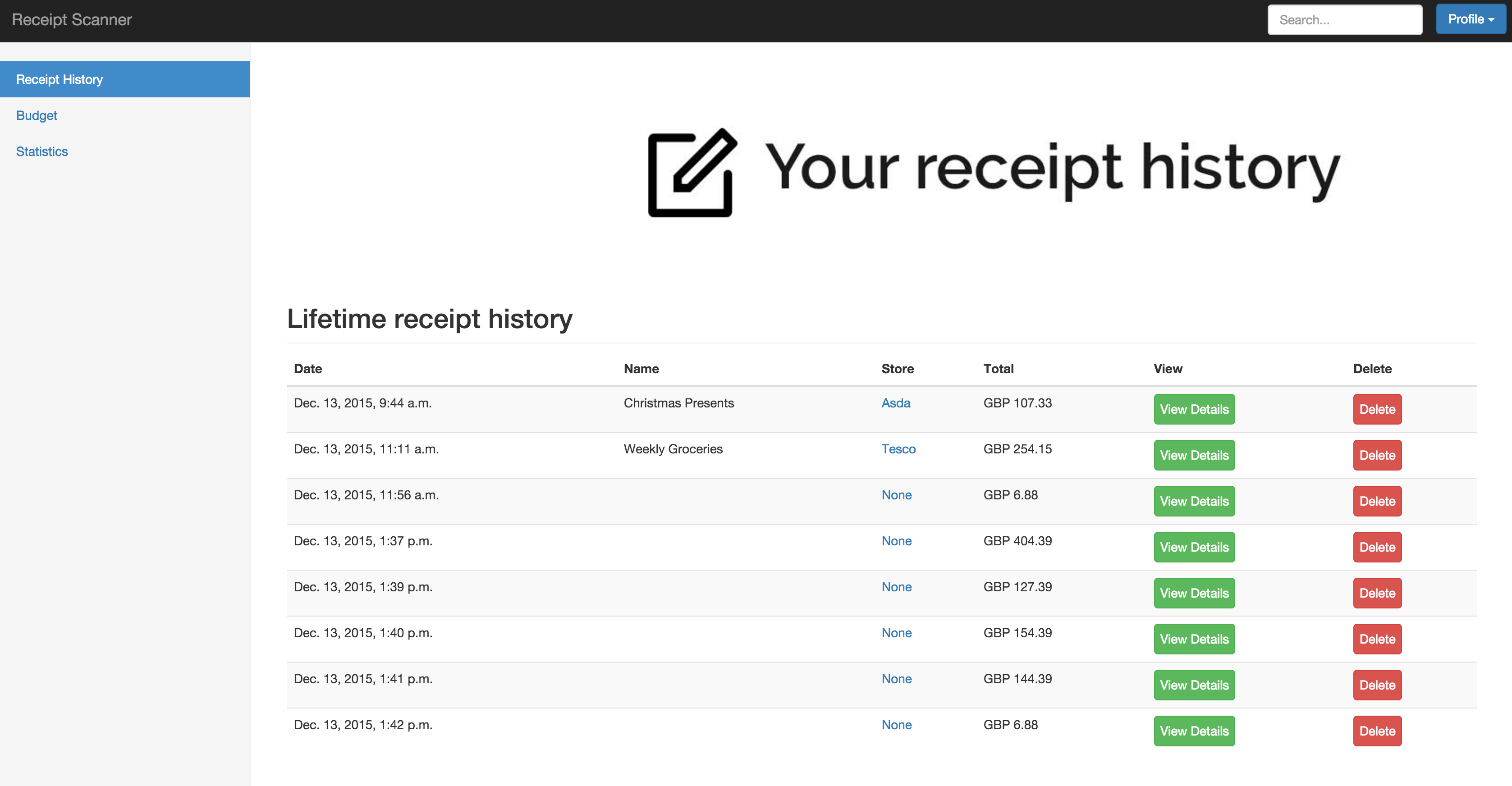Click the None store link for 11:56 a.m.

pyautogui.click(x=896, y=495)
